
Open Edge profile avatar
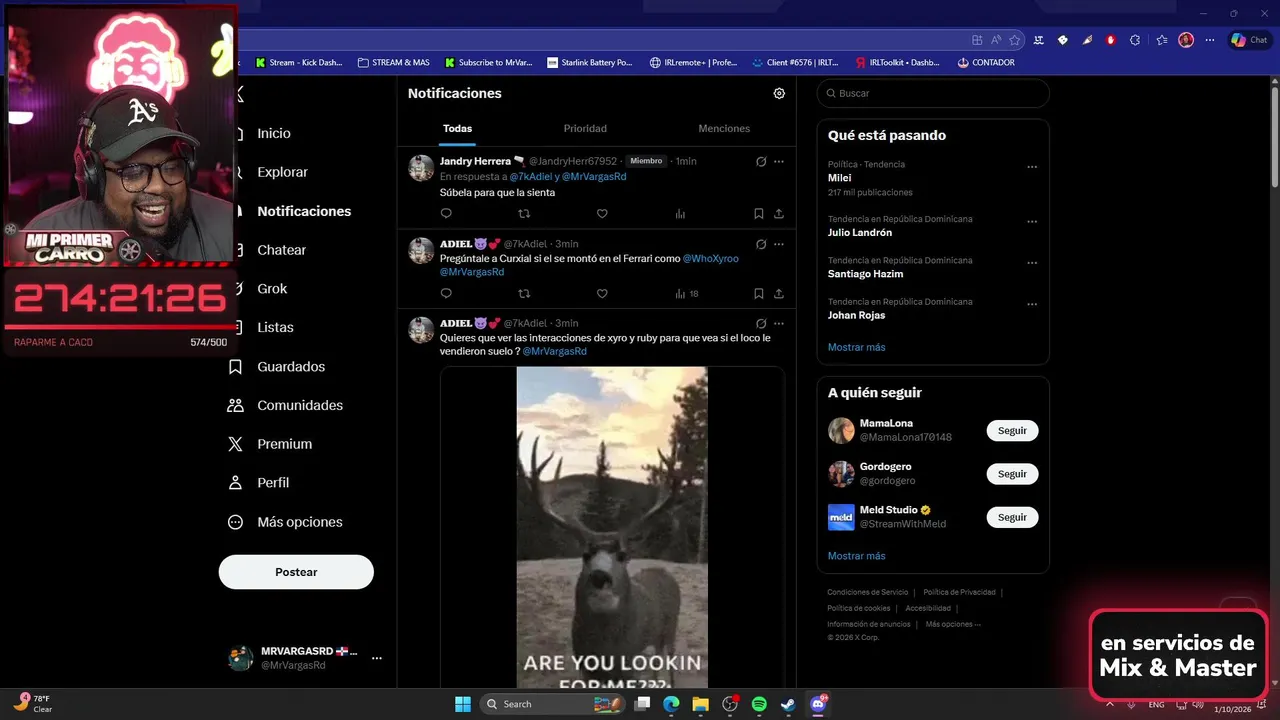point(1186,40)
